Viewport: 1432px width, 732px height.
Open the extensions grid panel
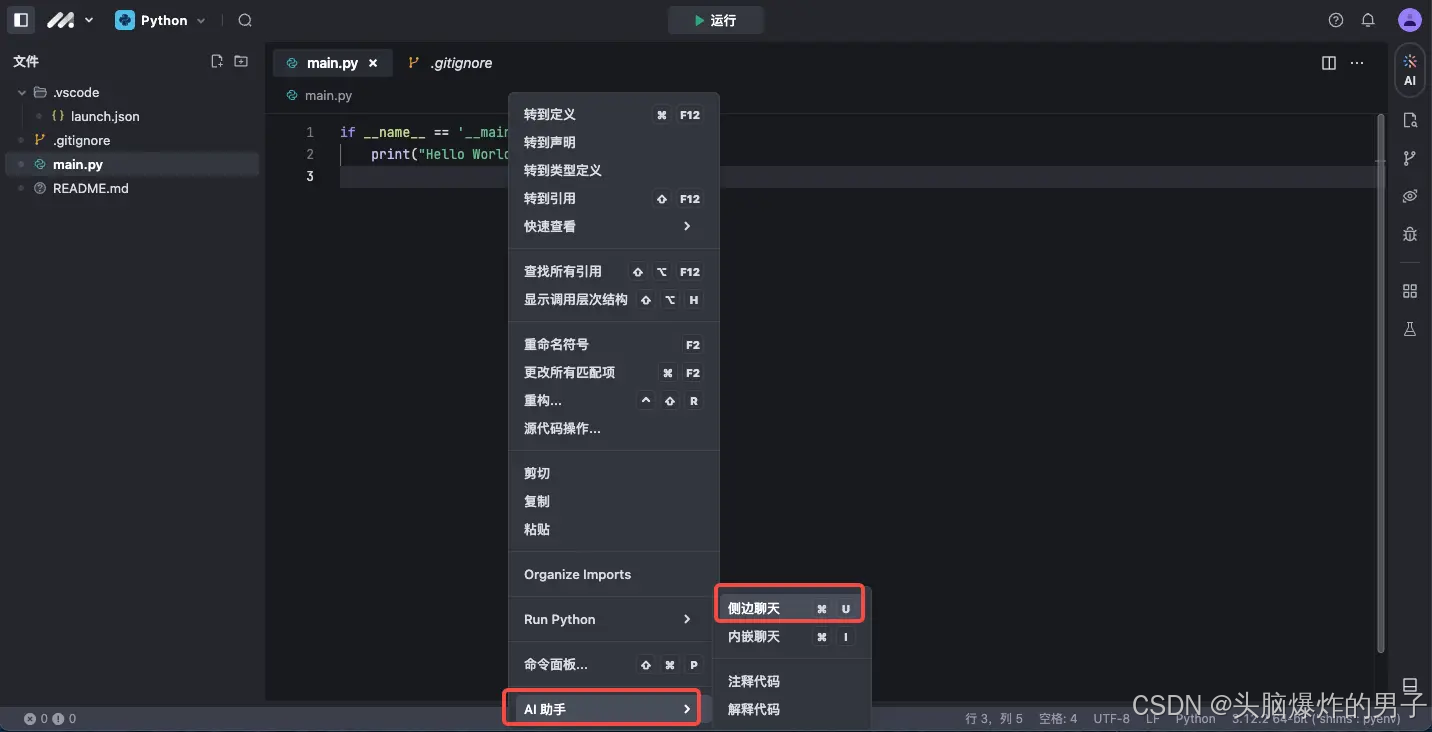click(x=1409, y=290)
